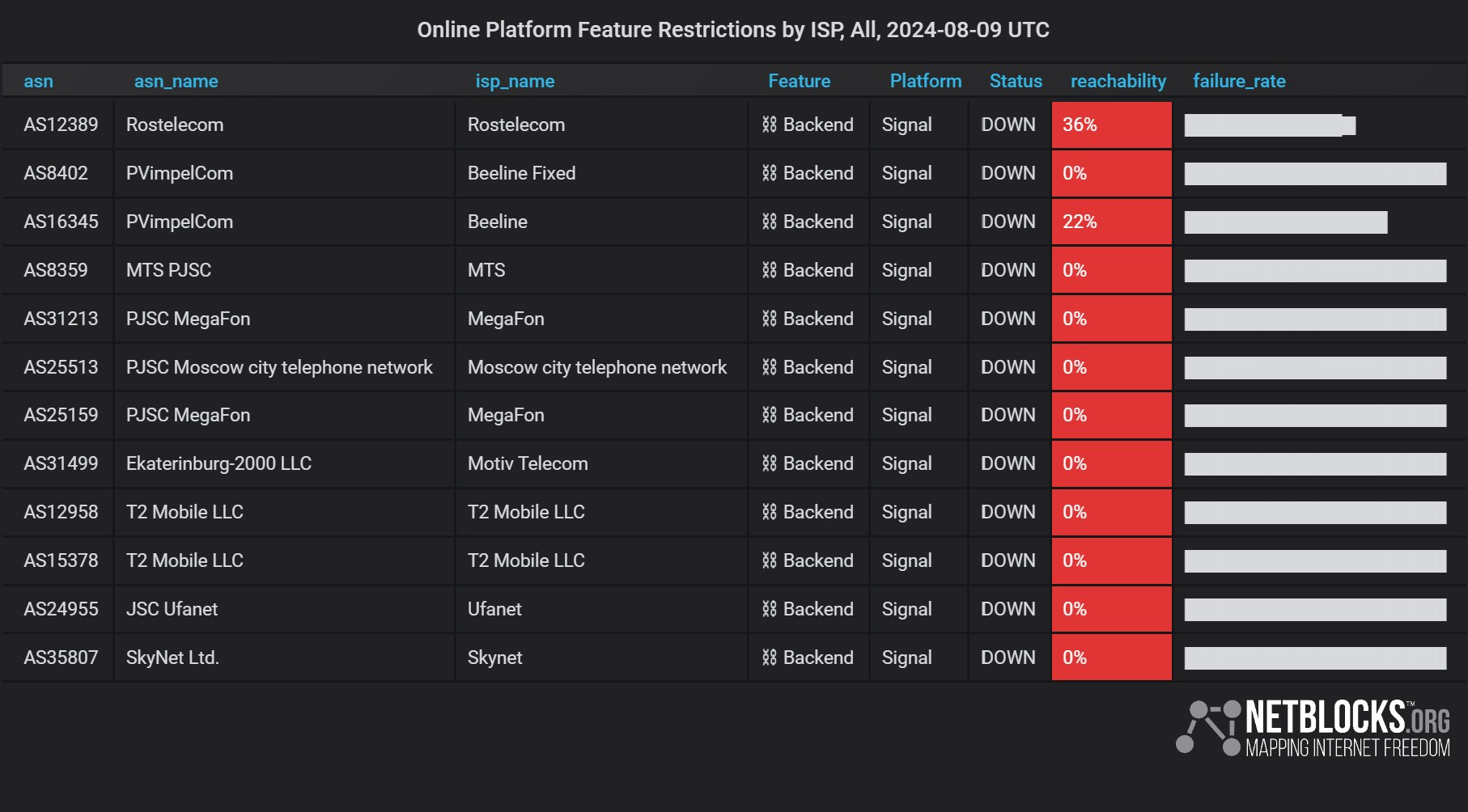Image resolution: width=1468 pixels, height=812 pixels.
Task: Click the Backend chain icon in Skynet row
Action: click(769, 658)
